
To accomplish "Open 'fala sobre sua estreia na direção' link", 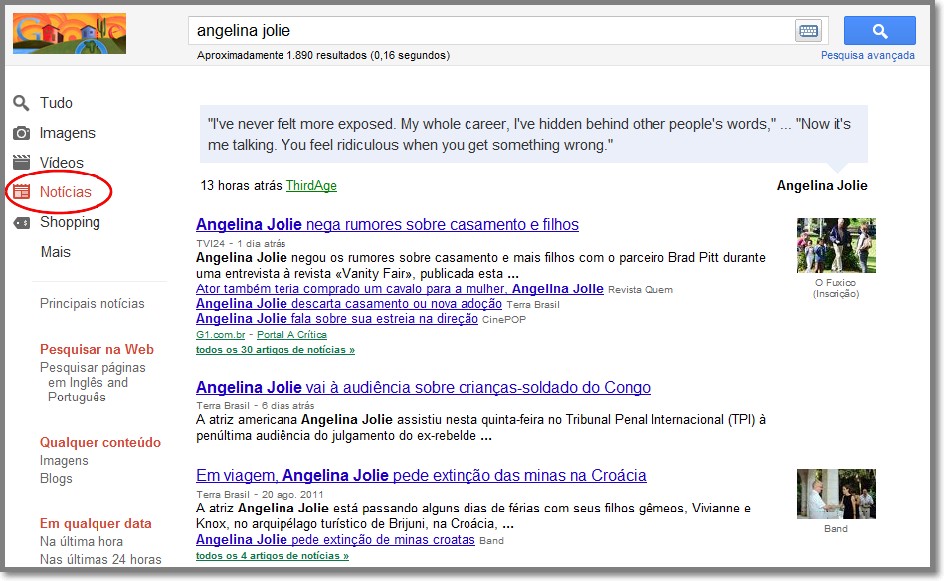I will pyautogui.click(x=337, y=318).
